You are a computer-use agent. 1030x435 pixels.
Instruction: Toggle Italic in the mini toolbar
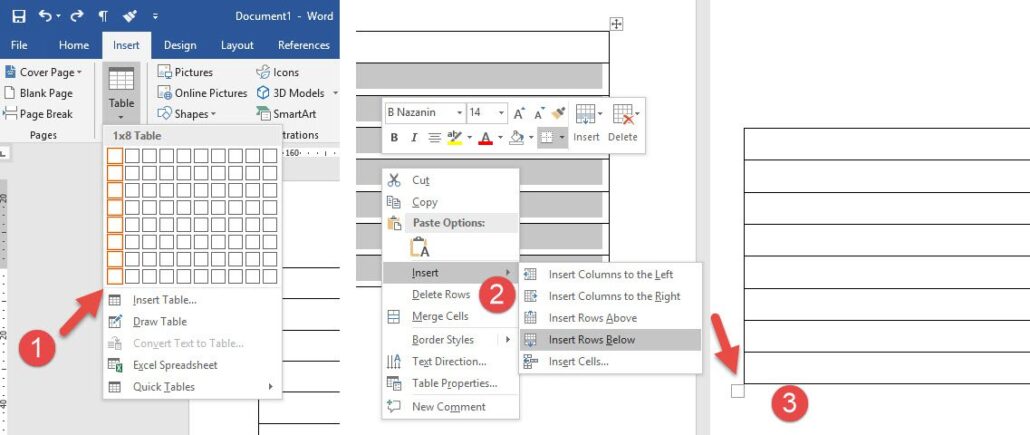pos(413,138)
